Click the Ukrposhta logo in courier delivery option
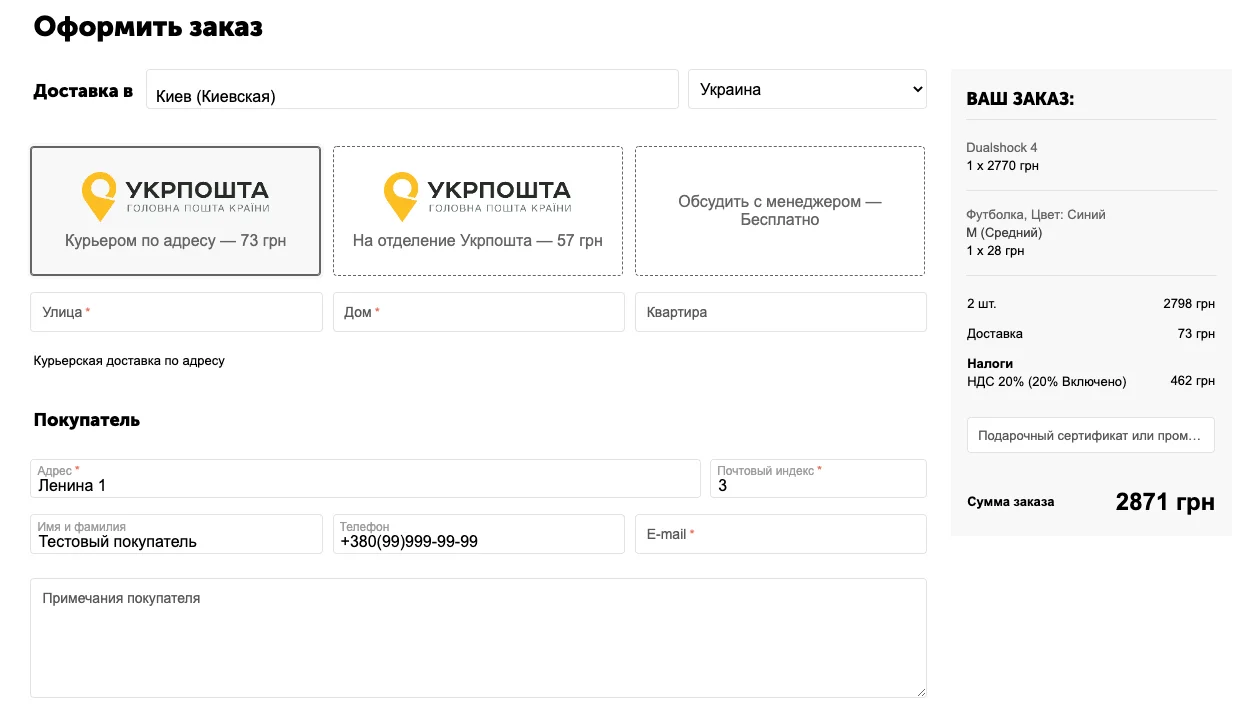Image resolution: width=1240 pixels, height=716 pixels. tap(175, 196)
